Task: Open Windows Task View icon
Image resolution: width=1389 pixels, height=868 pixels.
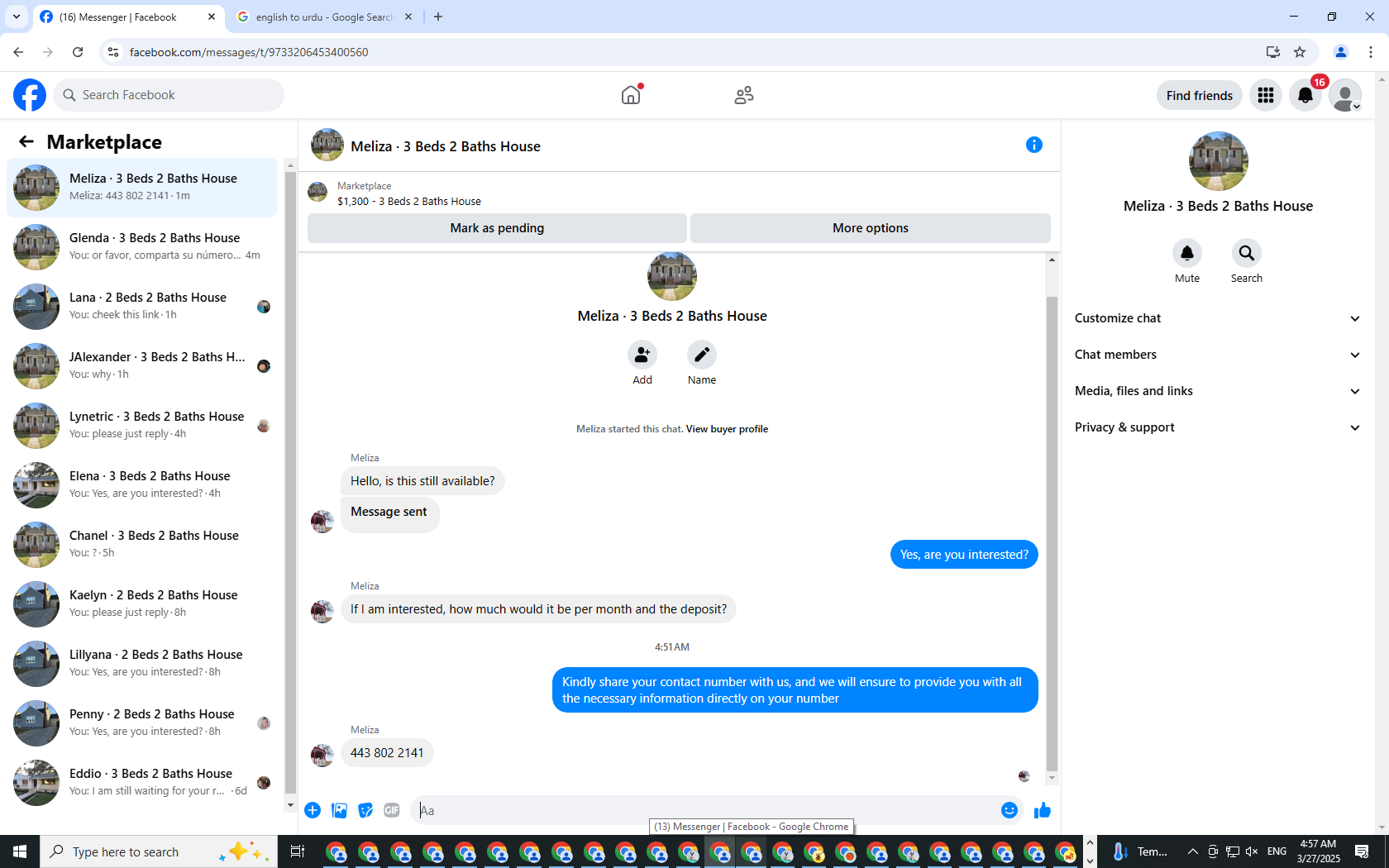Action: point(298,851)
